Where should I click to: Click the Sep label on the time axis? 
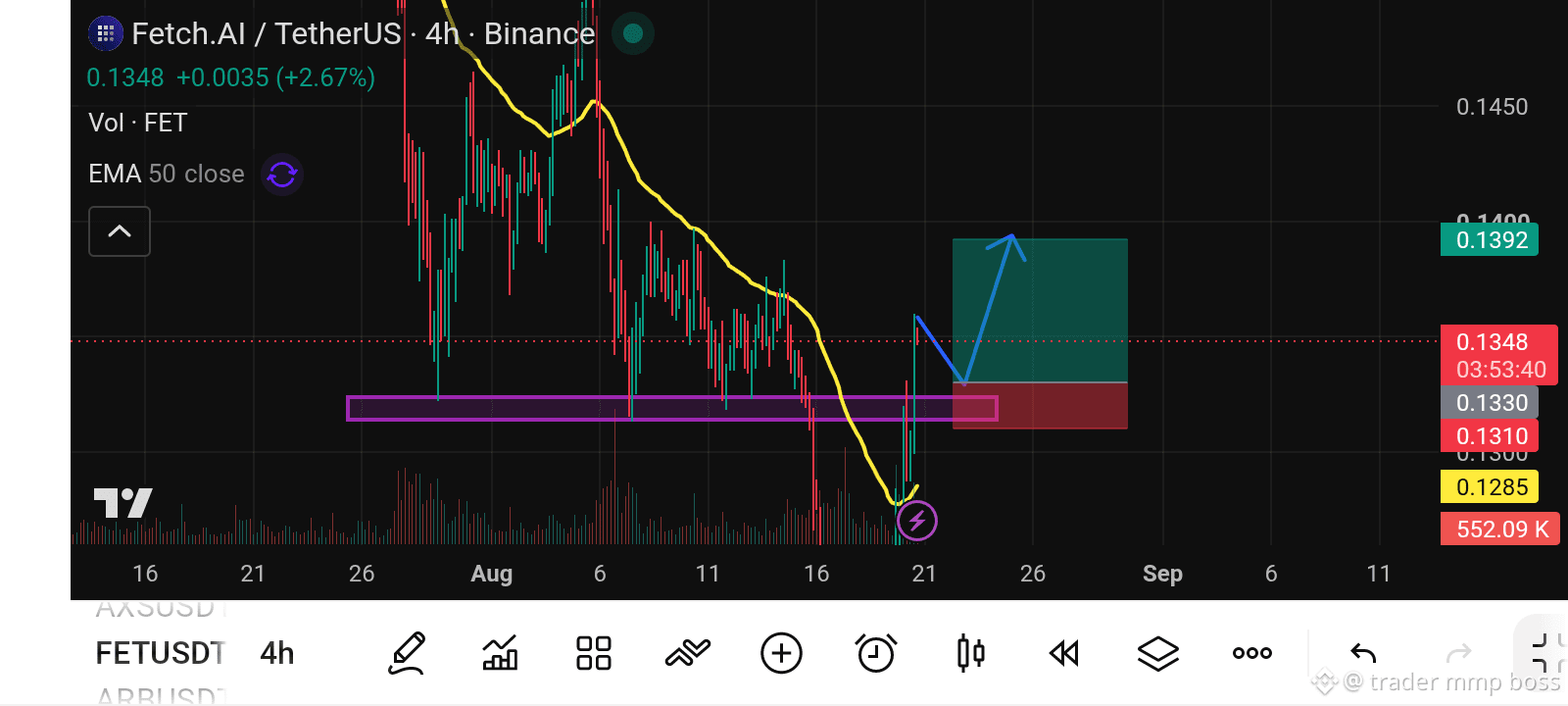coord(1162,574)
